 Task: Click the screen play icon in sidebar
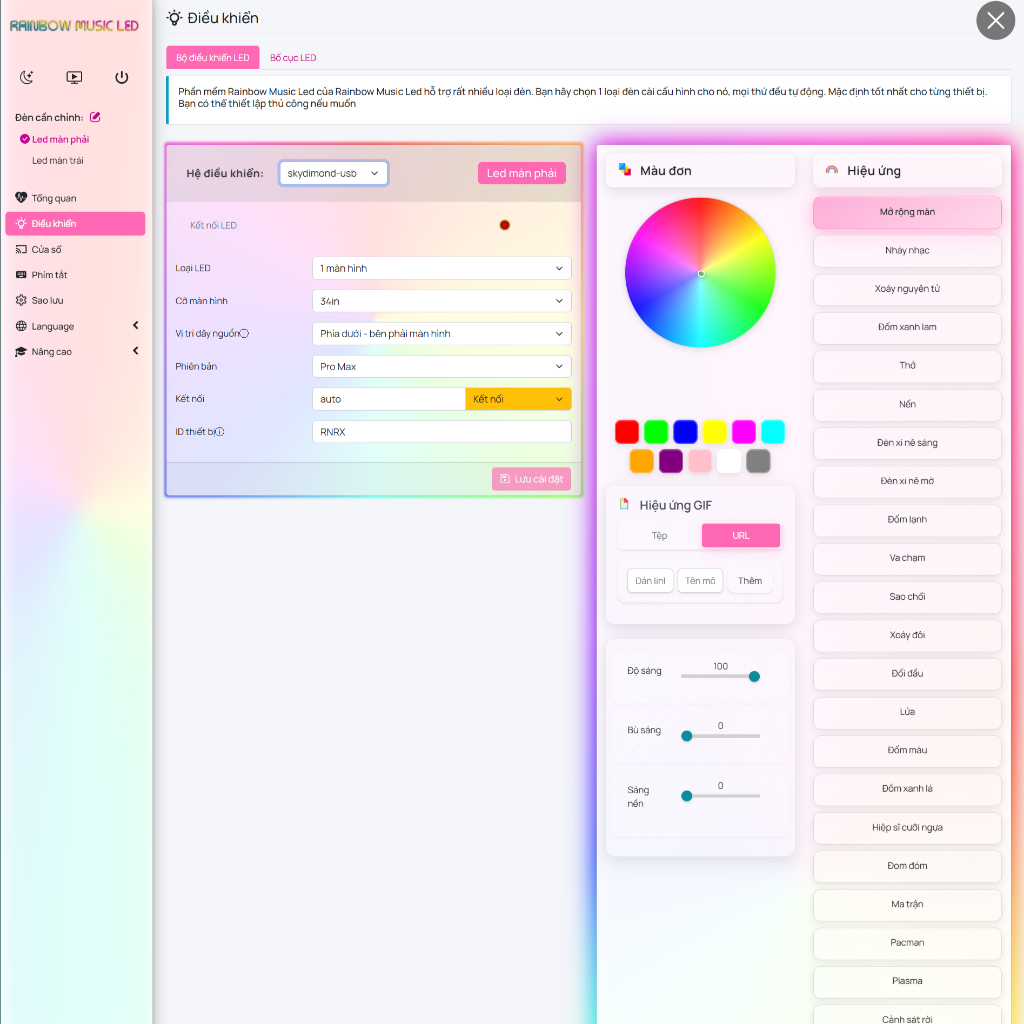click(74, 77)
